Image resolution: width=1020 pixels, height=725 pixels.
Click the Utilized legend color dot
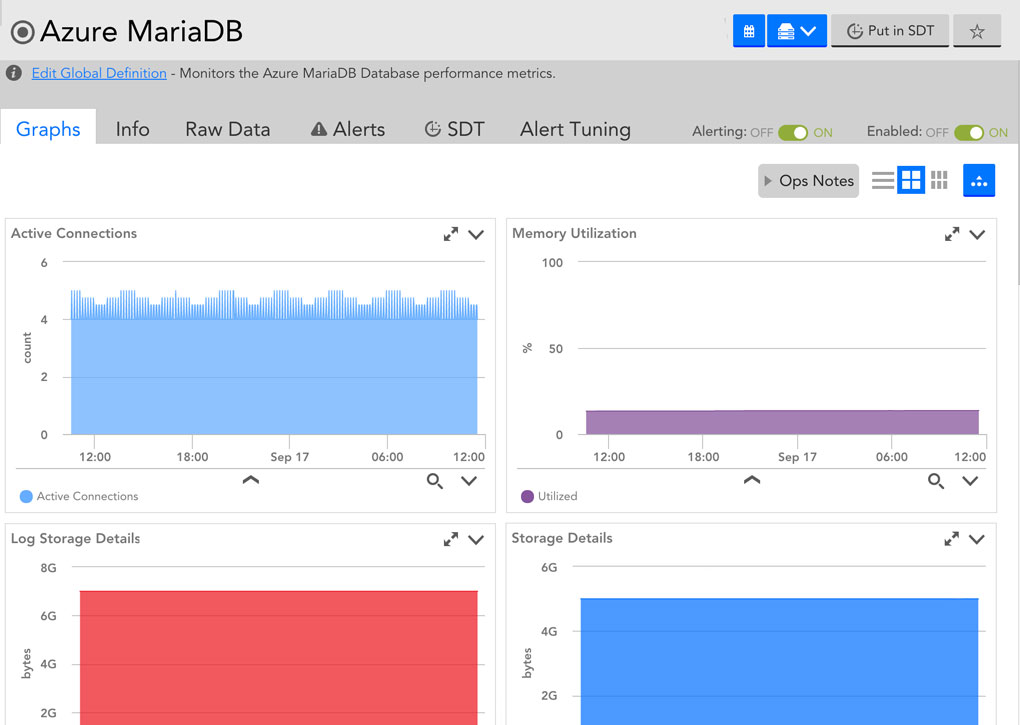(x=528, y=496)
